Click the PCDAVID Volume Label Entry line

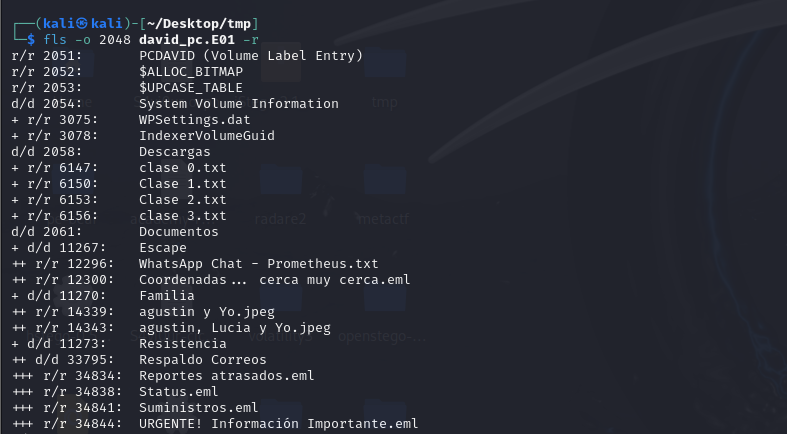251,55
